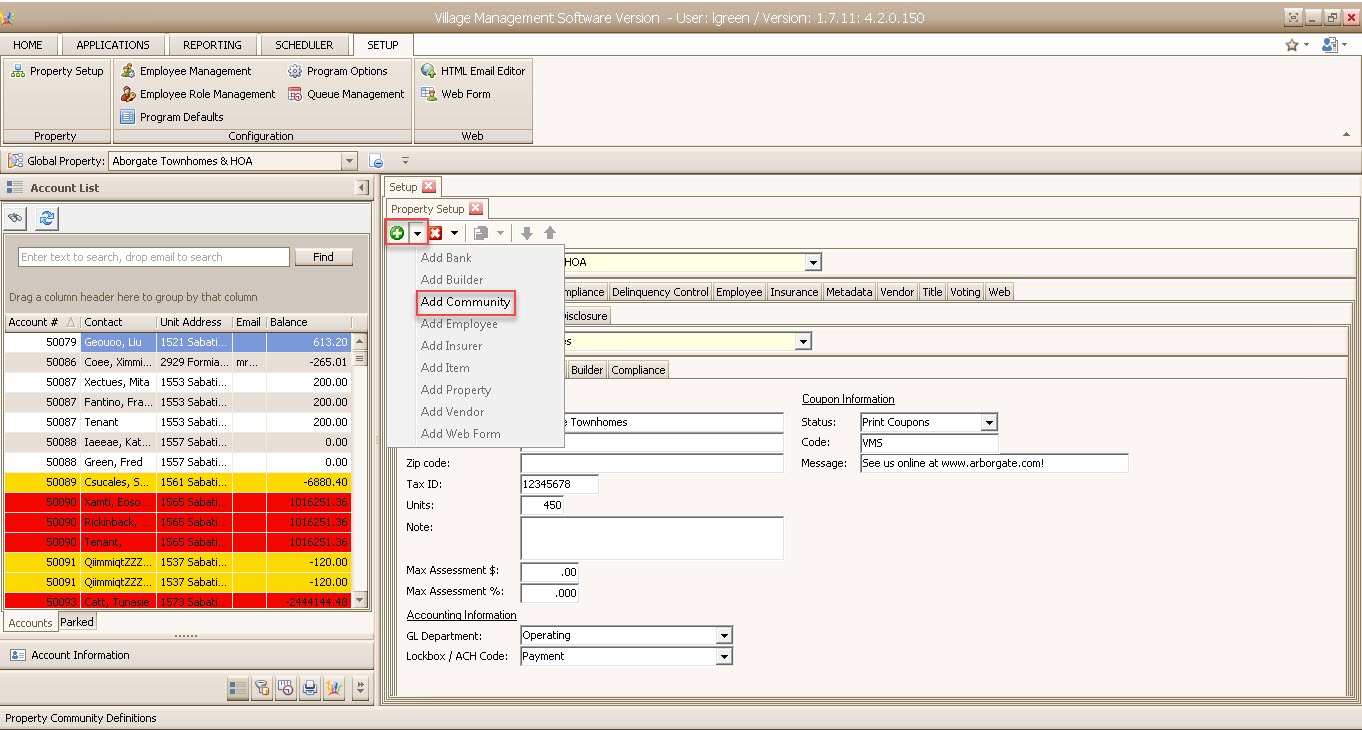Open the Metadata tab
Viewport: 1362px width, 730px height.
pyautogui.click(x=849, y=292)
